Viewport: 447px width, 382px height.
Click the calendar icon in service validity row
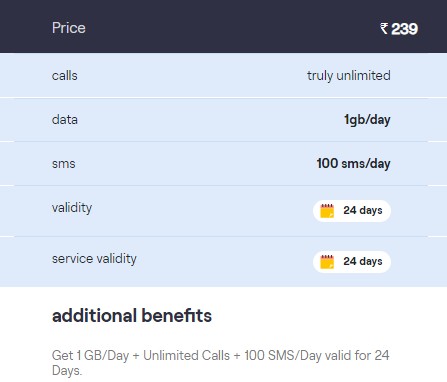pyautogui.click(x=327, y=262)
